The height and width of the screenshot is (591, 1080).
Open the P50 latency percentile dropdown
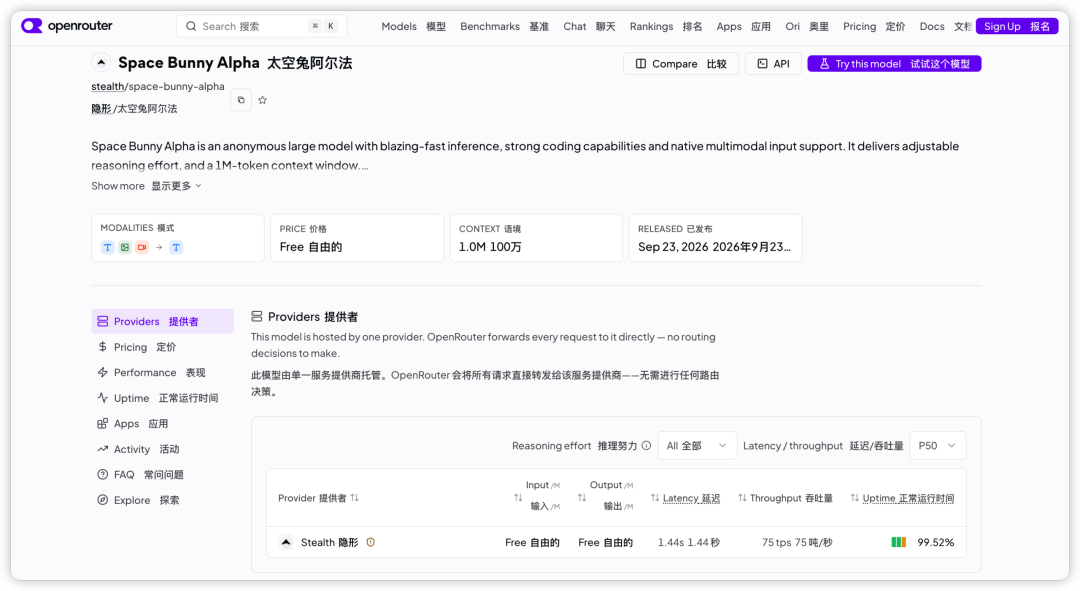point(937,446)
